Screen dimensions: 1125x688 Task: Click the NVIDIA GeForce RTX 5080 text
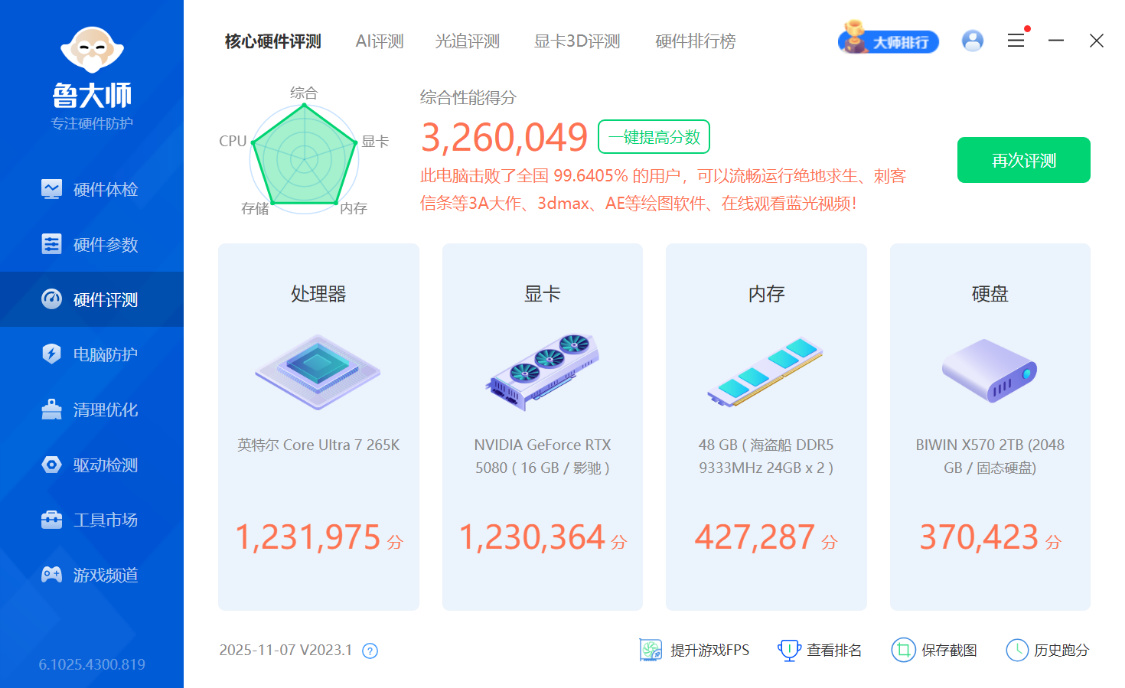(542, 456)
